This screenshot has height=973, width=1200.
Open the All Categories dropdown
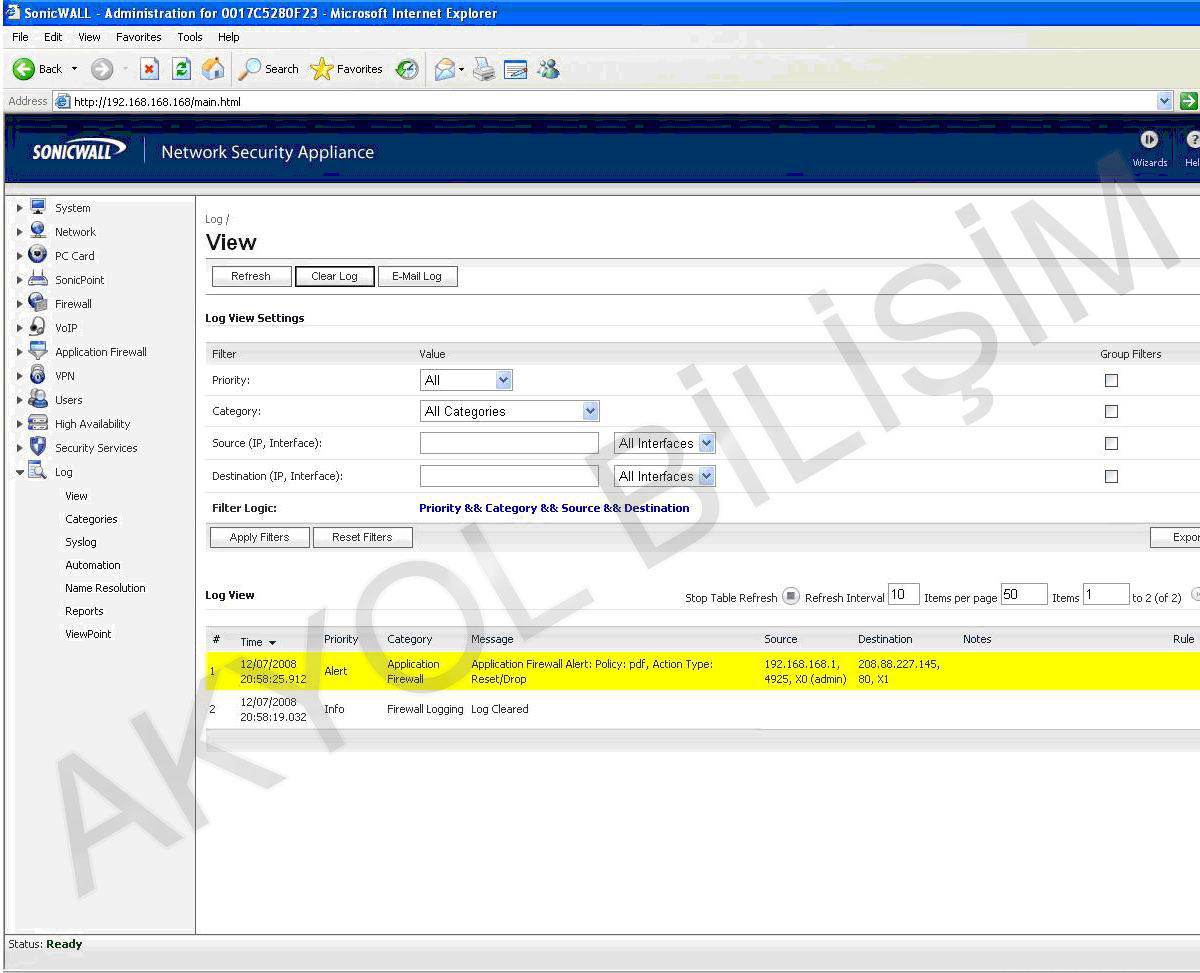(x=510, y=411)
